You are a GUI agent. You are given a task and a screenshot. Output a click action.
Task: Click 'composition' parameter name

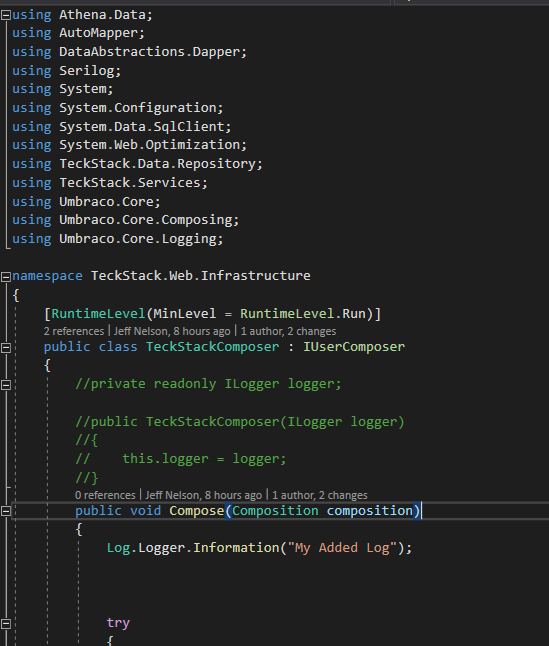(369, 511)
